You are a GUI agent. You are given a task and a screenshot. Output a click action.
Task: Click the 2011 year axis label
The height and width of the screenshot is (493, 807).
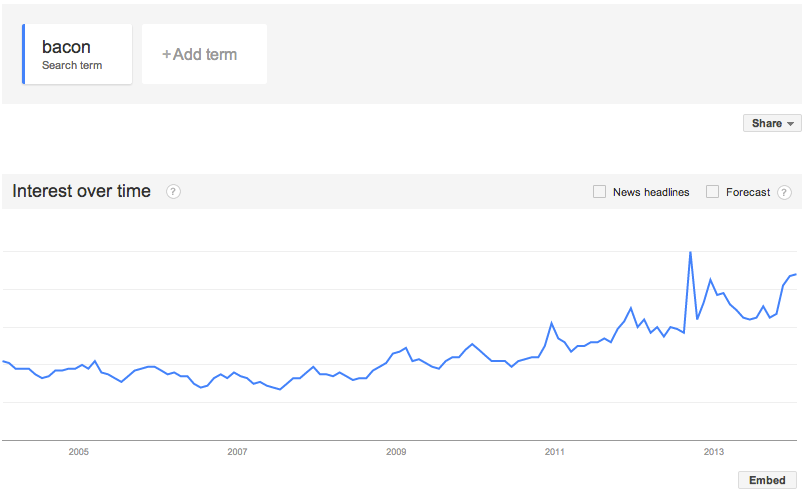555,452
